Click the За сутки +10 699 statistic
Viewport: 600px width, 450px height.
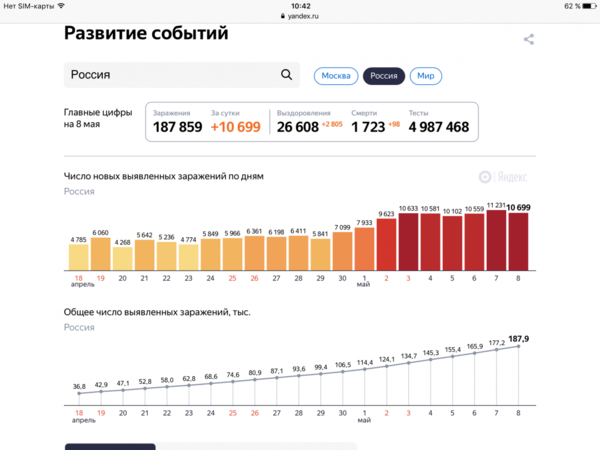click(235, 121)
